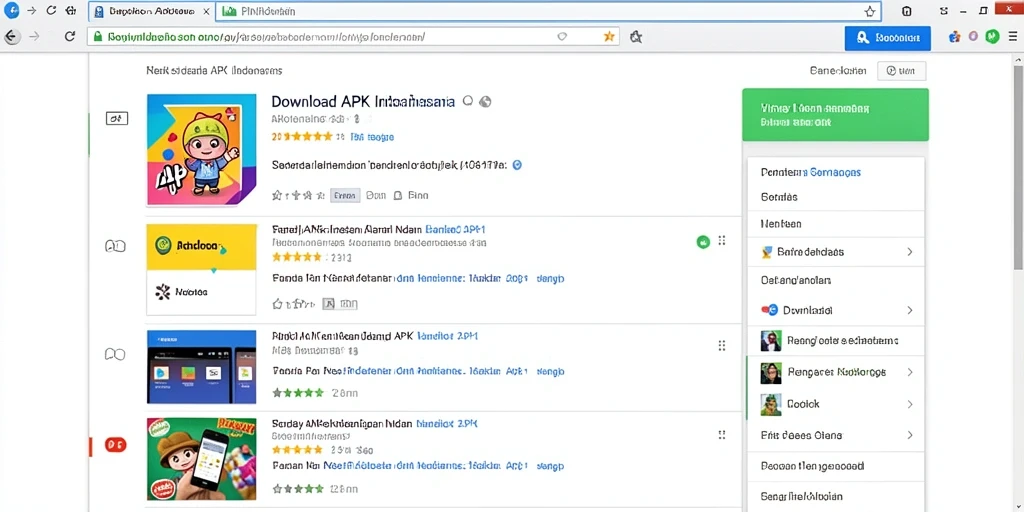
Task: Click the large green Vimay button
Action: pyautogui.click(x=835, y=115)
